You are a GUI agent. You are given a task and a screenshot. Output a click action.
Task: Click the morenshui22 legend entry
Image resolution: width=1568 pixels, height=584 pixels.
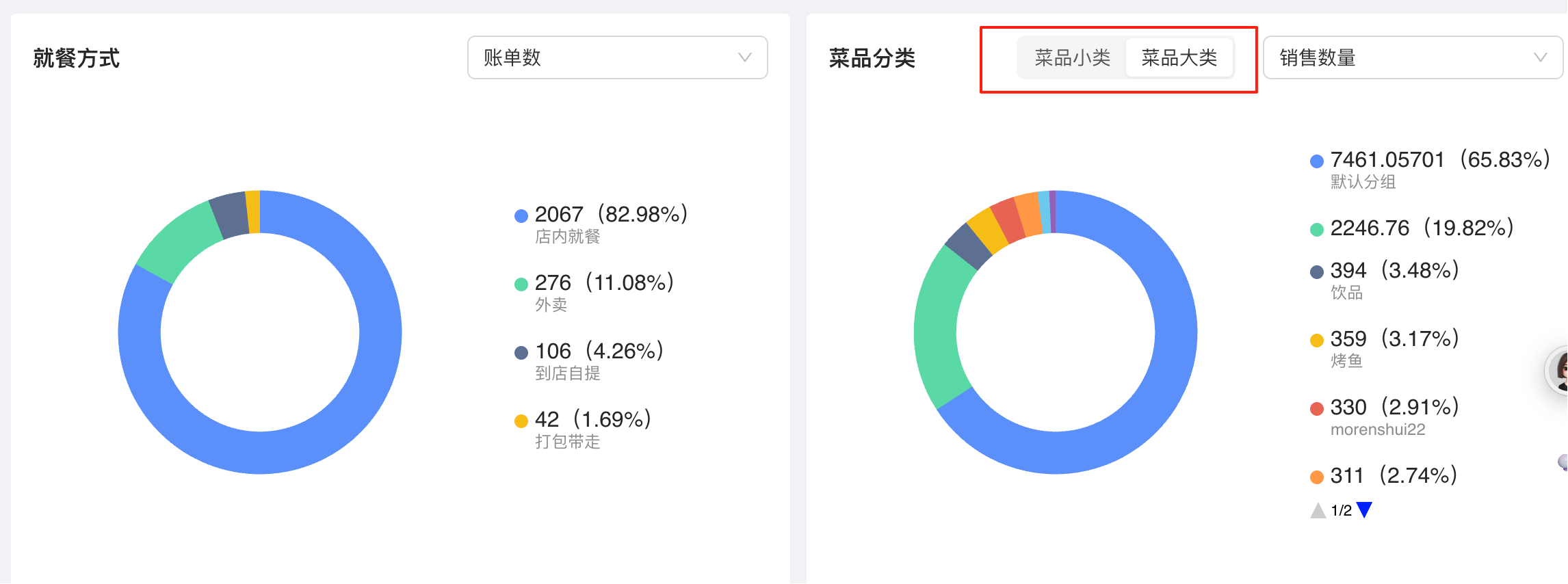1385,416
